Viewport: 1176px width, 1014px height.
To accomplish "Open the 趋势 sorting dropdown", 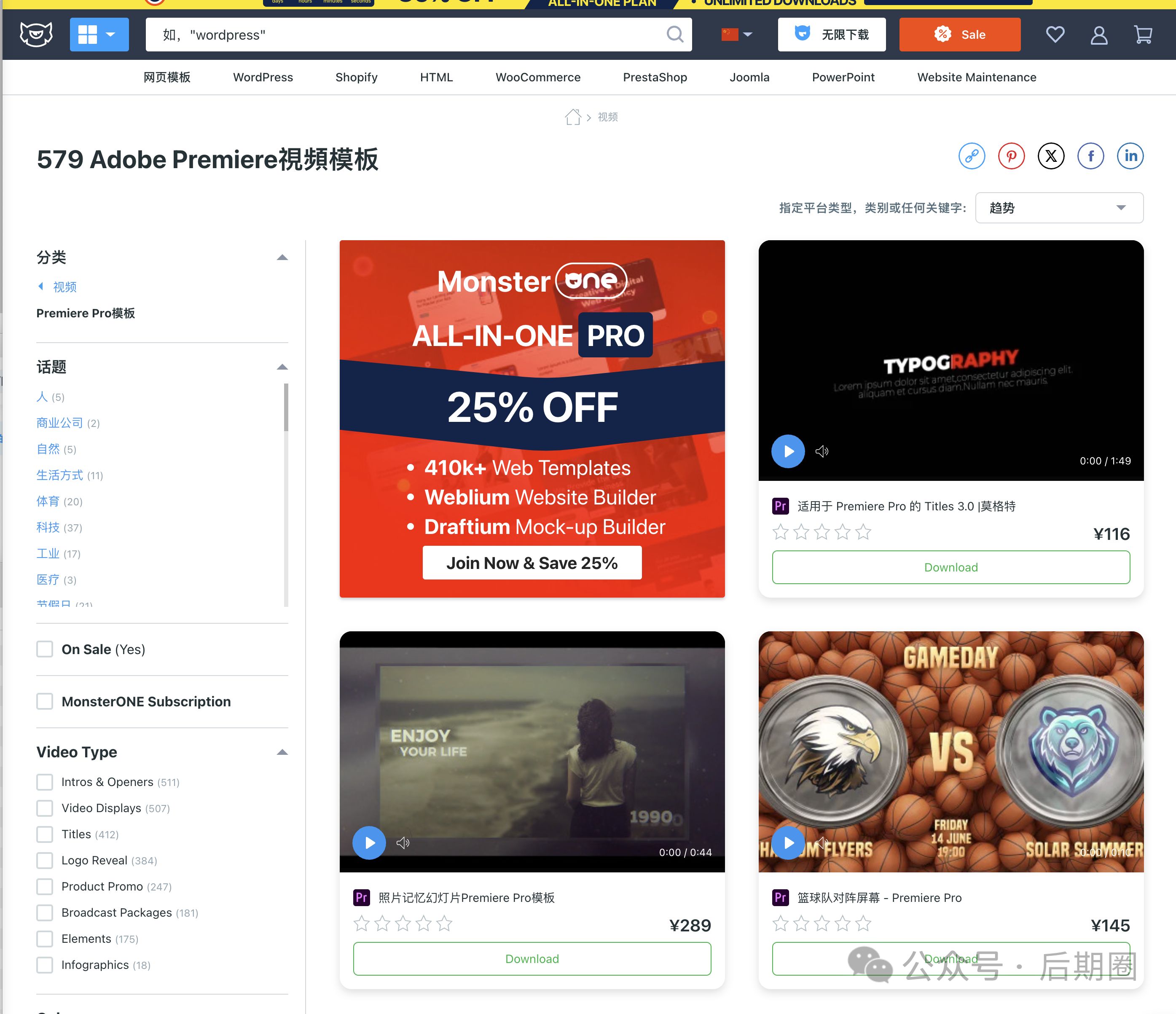I will (x=1058, y=208).
